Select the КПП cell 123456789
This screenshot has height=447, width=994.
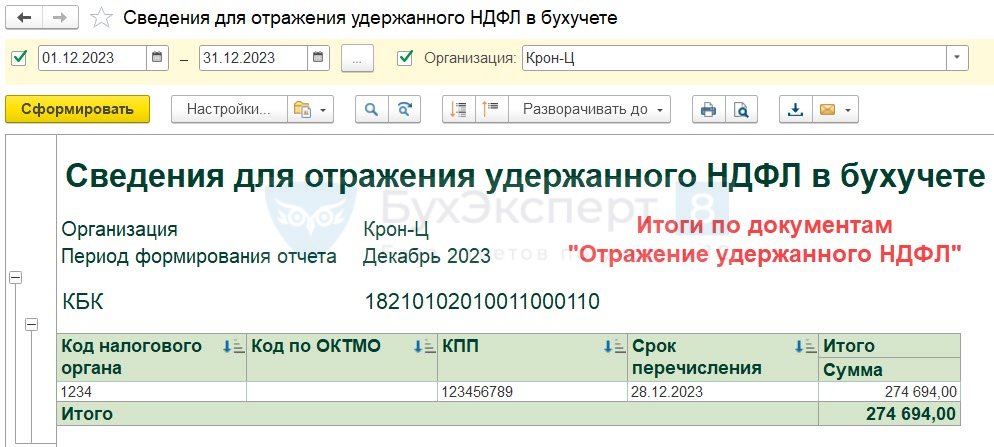click(x=532, y=392)
